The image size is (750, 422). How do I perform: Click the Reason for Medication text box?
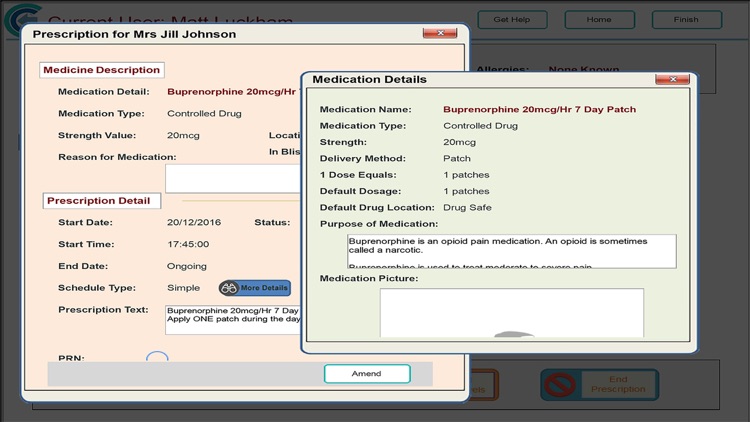tap(233, 178)
